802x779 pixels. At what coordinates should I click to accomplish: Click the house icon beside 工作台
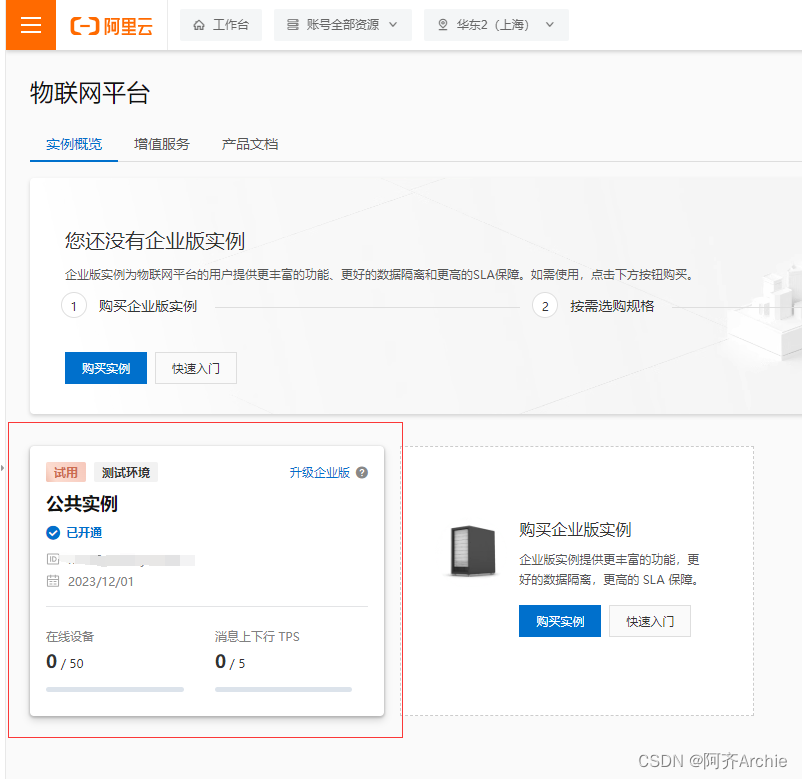click(199, 25)
